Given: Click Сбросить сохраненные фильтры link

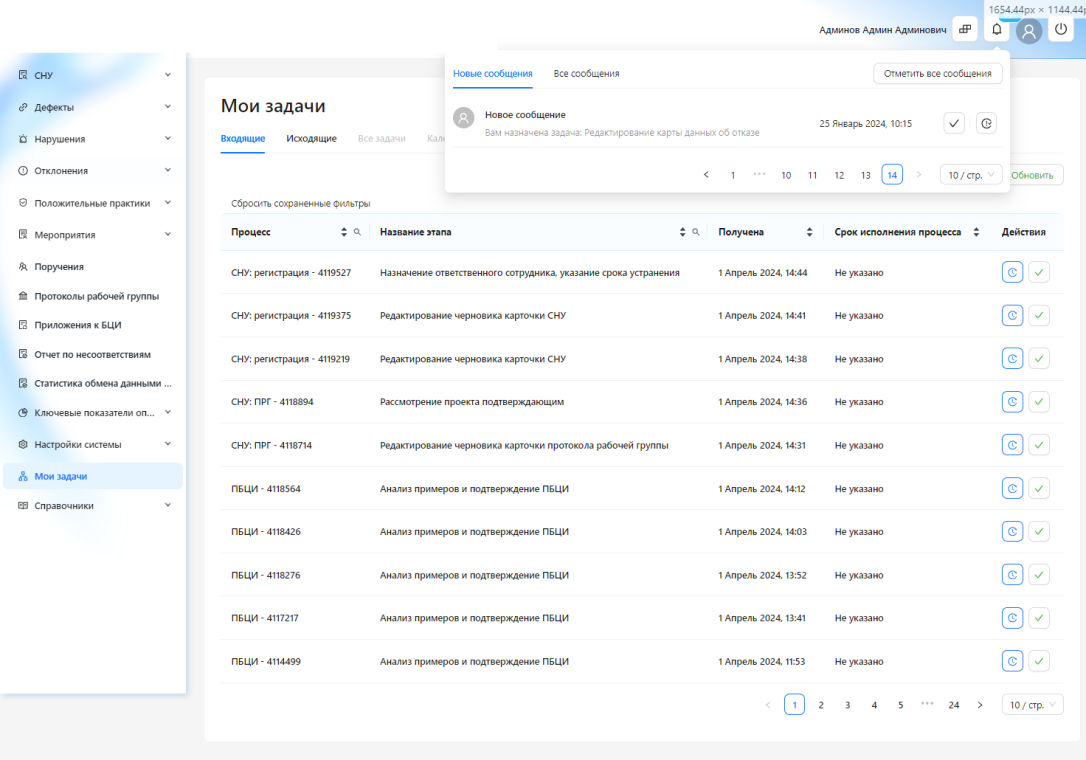Looking at the screenshot, I should pos(300,203).
